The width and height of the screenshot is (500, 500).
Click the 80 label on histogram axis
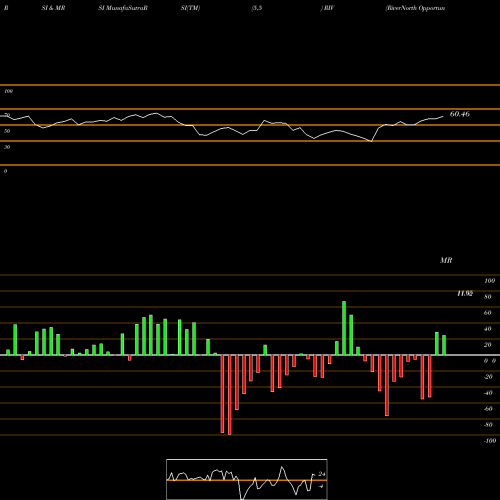tap(488, 297)
